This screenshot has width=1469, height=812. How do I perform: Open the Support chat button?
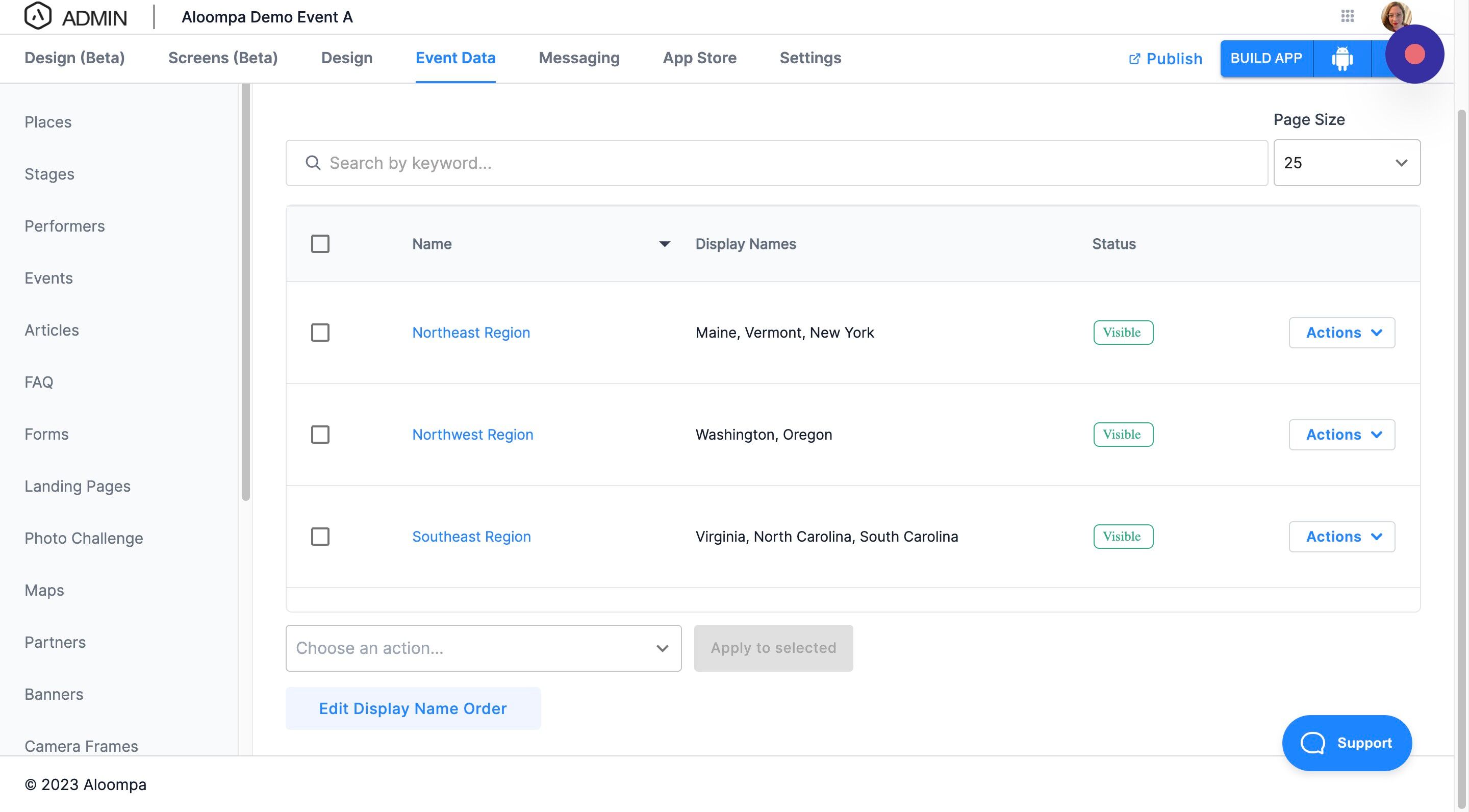(x=1347, y=743)
